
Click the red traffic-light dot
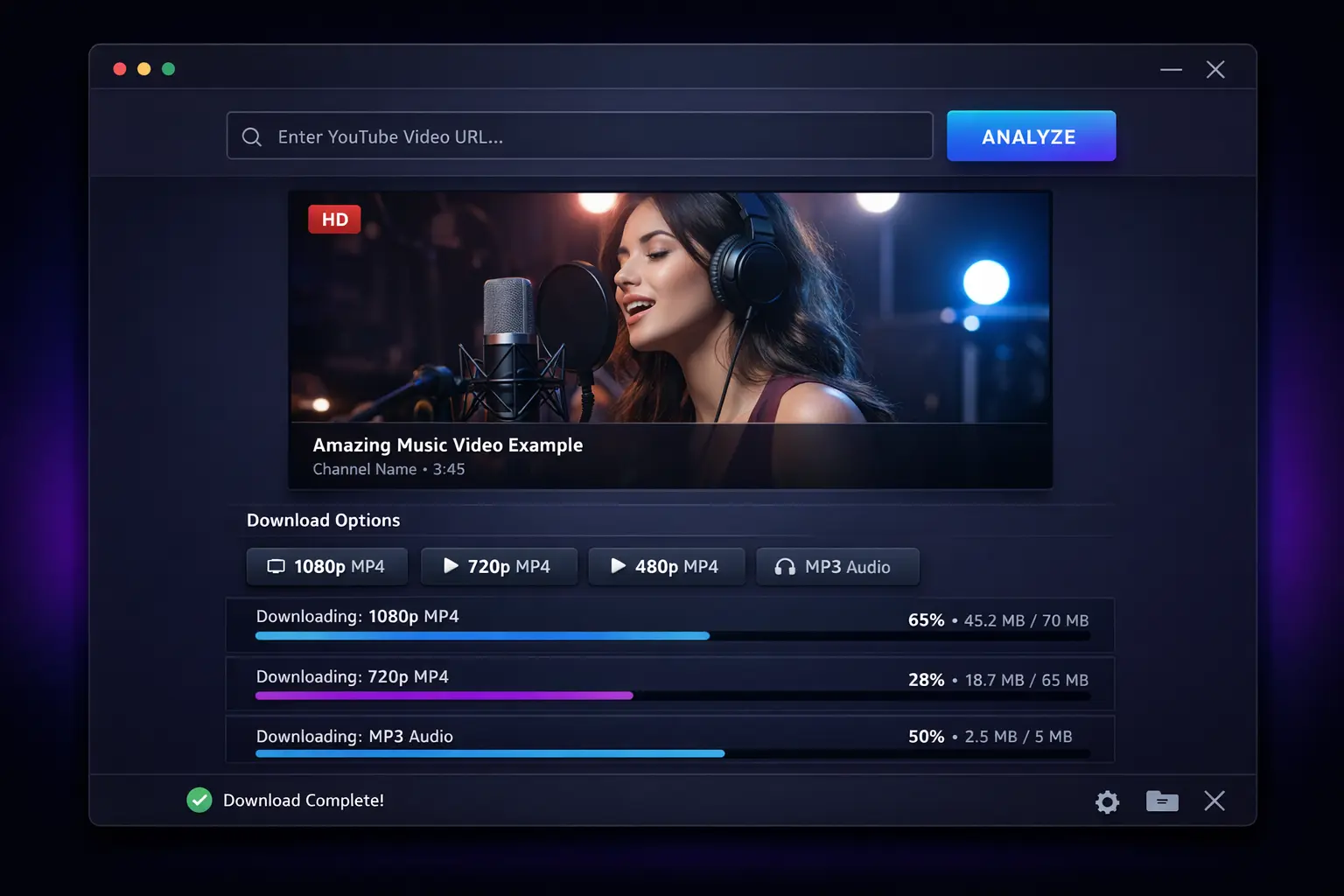point(120,69)
